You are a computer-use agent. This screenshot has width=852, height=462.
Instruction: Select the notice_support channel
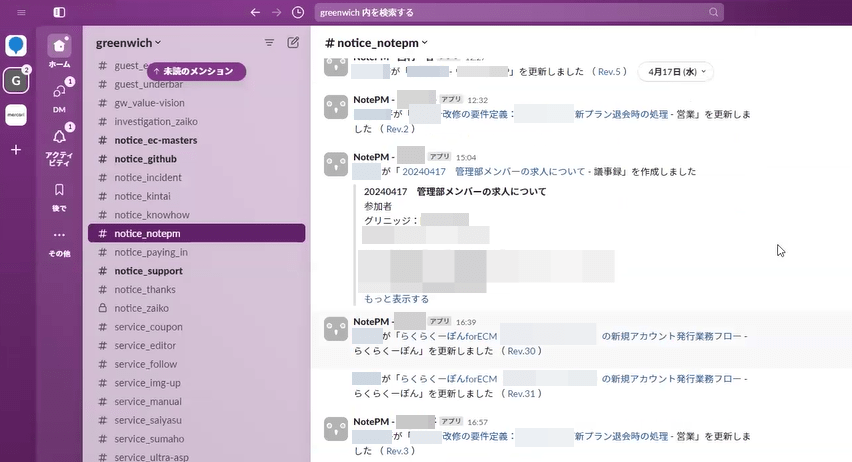click(x=148, y=271)
